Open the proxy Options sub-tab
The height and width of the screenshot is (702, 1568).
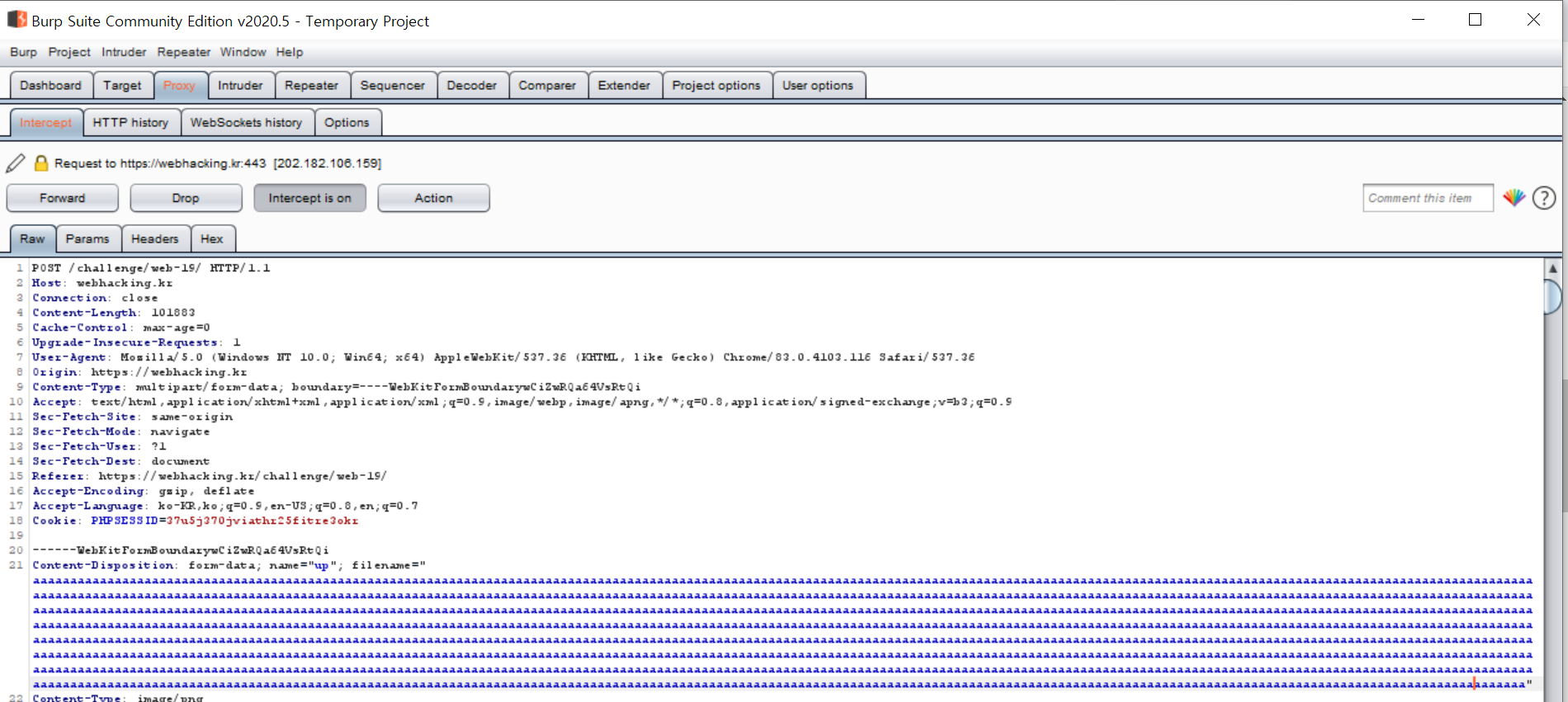(347, 122)
